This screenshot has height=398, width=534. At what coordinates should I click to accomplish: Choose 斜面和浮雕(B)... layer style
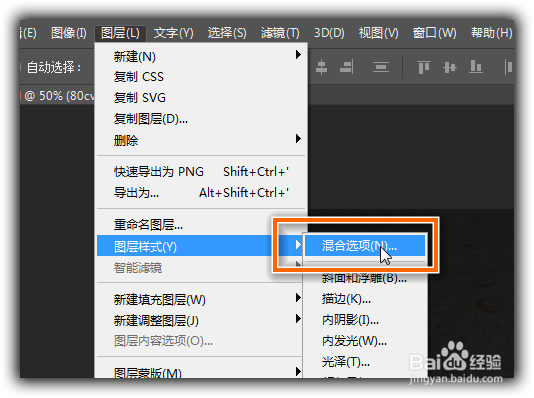tap(365, 278)
